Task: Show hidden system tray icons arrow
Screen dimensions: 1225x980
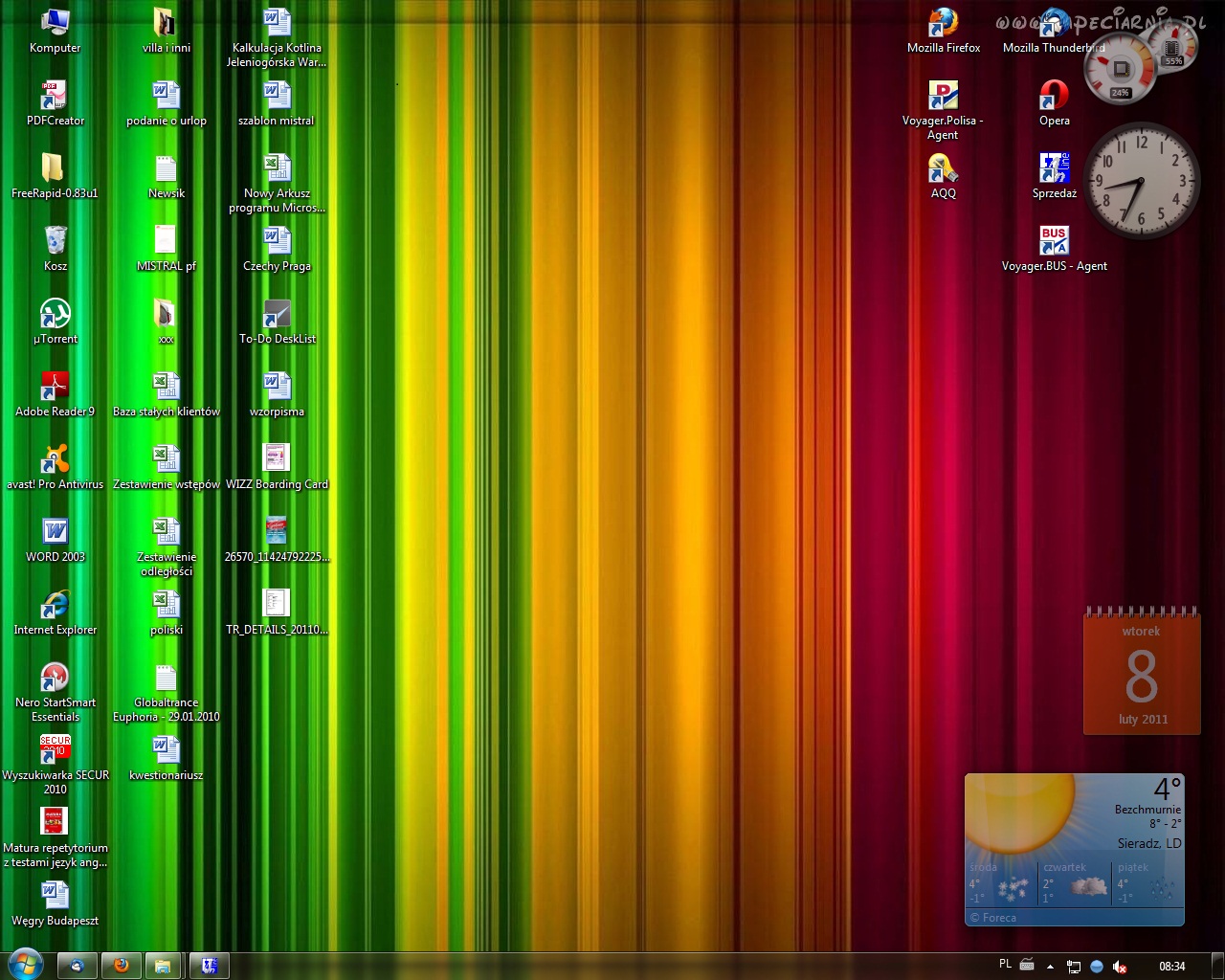Action: pyautogui.click(x=1050, y=967)
